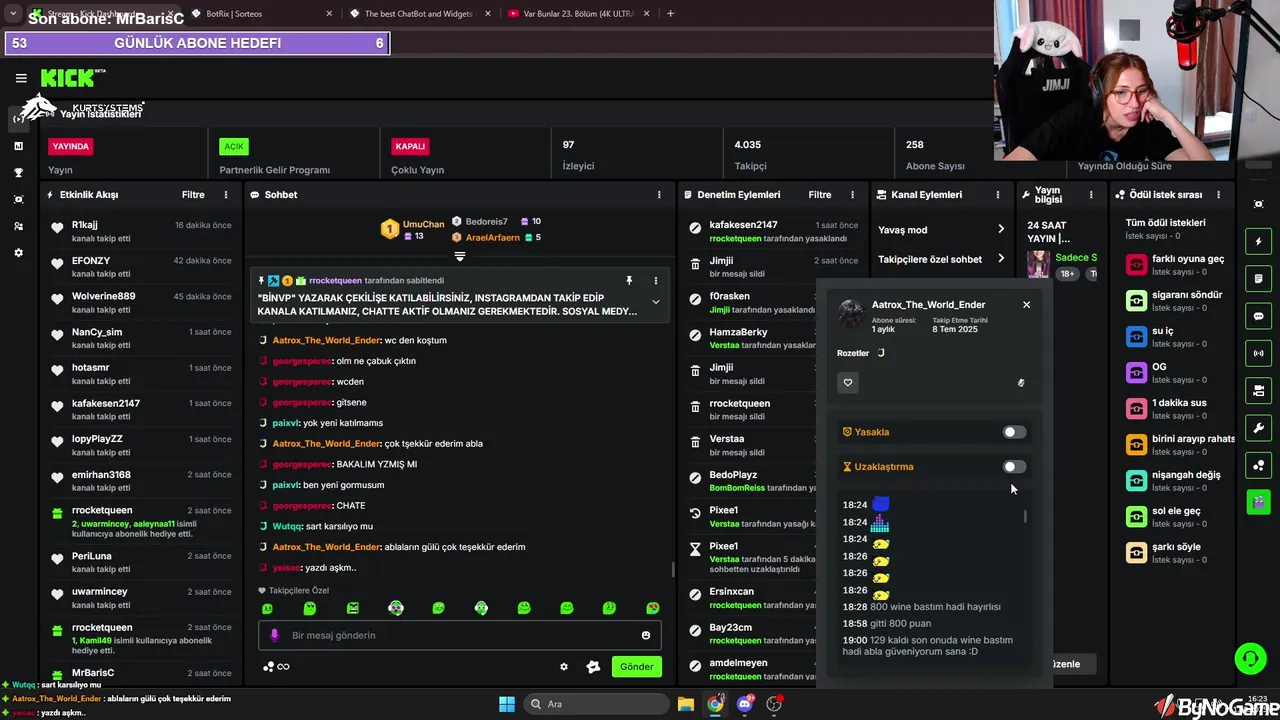The image size is (1280, 720).
Task: Click the heart icon in user card
Action: click(848, 382)
